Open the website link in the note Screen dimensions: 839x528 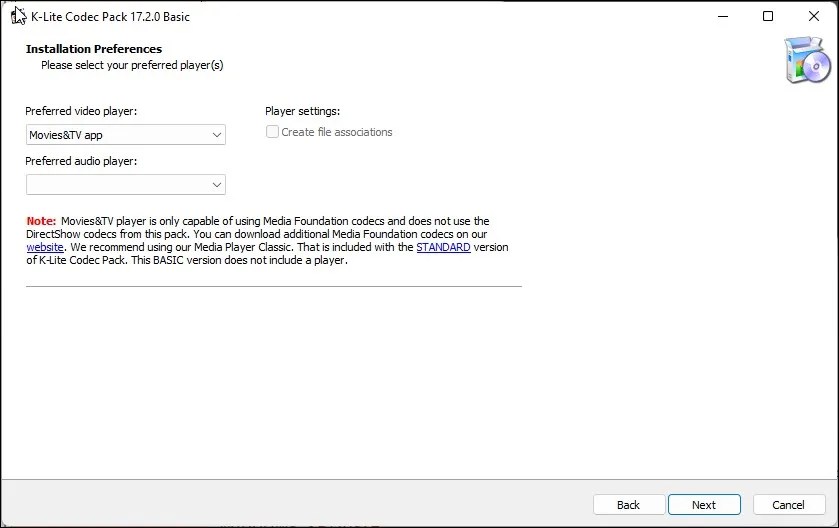click(x=45, y=247)
